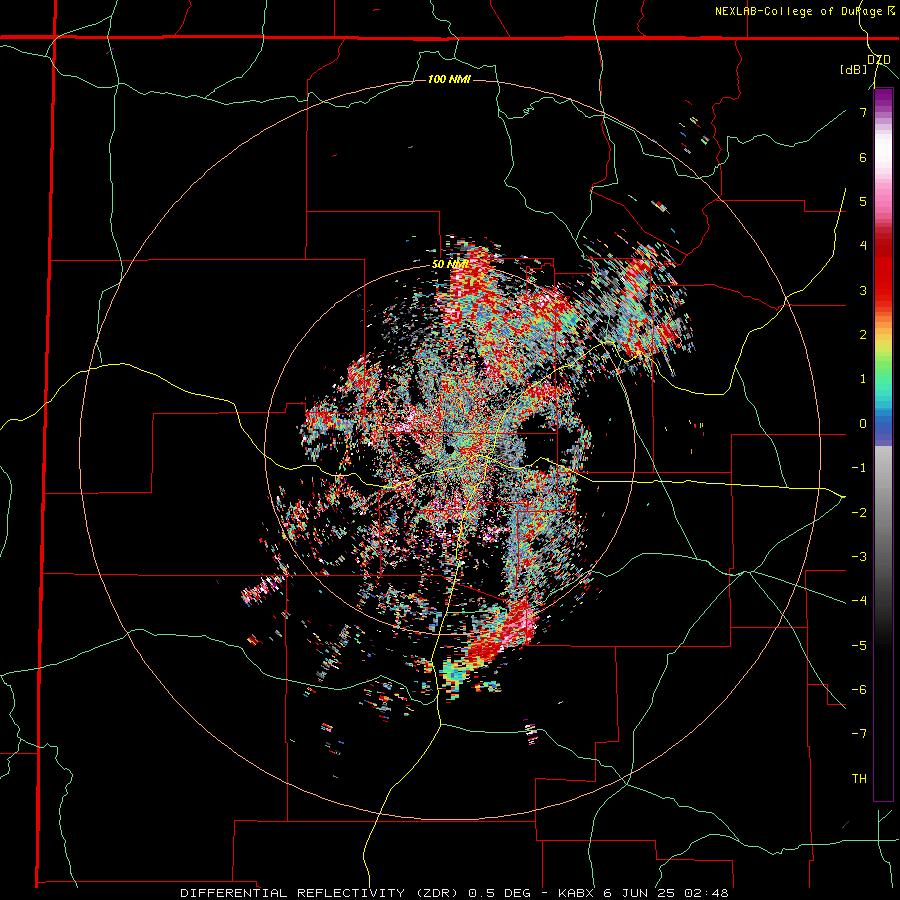Click the [dB] unit label
Screen dimensions: 900x900
coord(854,70)
